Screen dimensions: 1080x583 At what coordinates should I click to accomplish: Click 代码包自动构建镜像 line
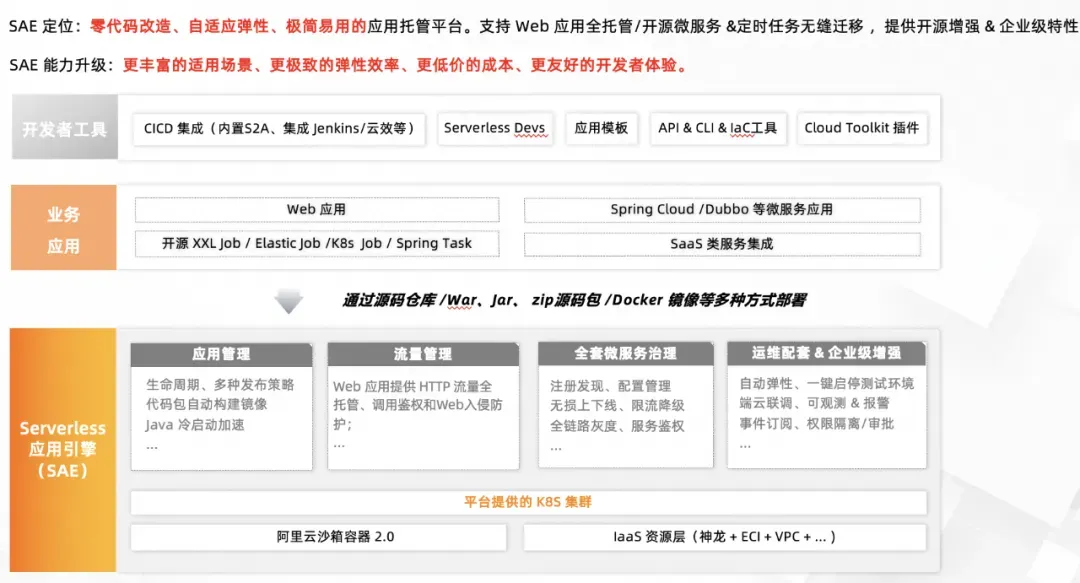pyautogui.click(x=207, y=405)
